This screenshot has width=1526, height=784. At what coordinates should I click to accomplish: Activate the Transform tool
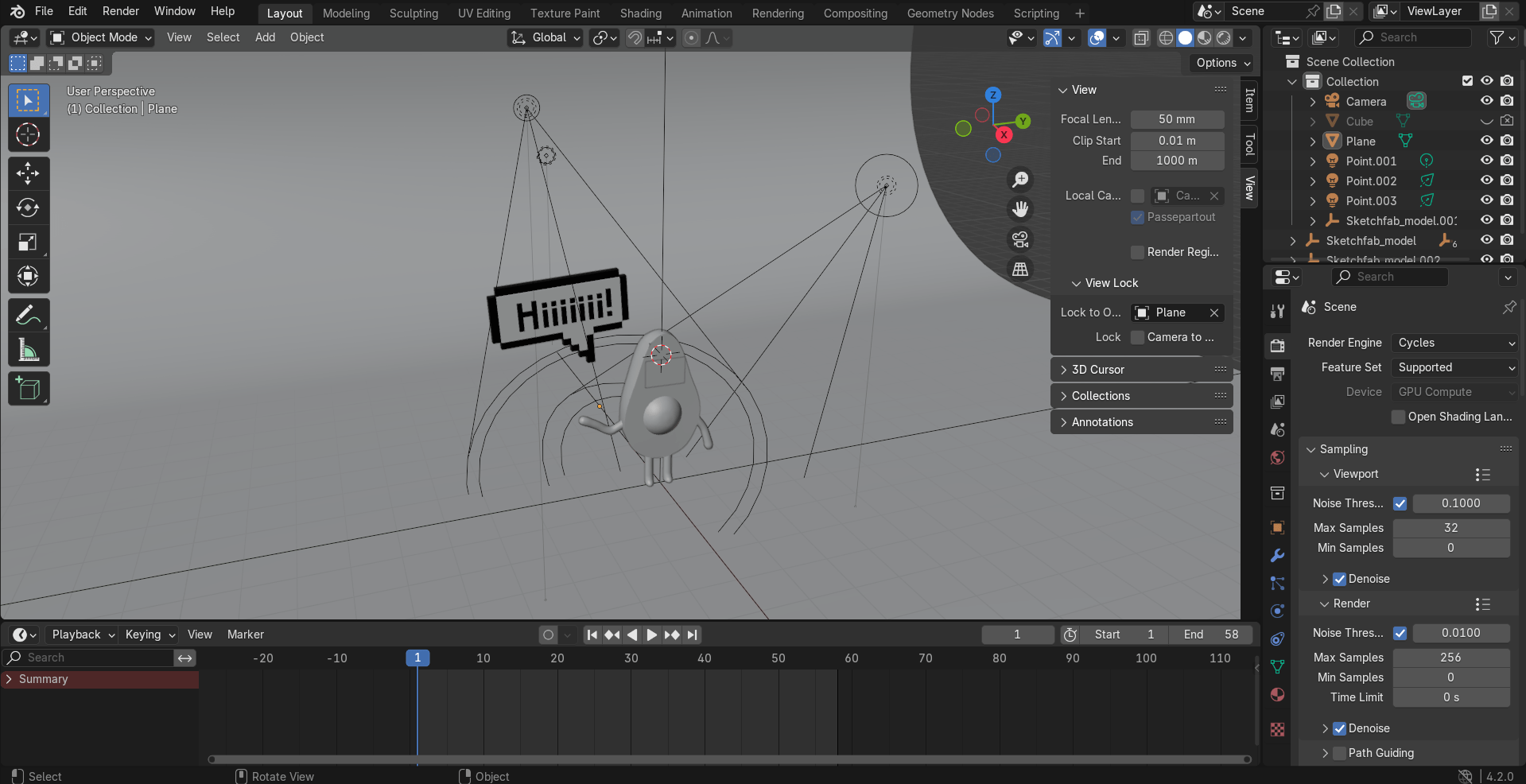[x=28, y=277]
